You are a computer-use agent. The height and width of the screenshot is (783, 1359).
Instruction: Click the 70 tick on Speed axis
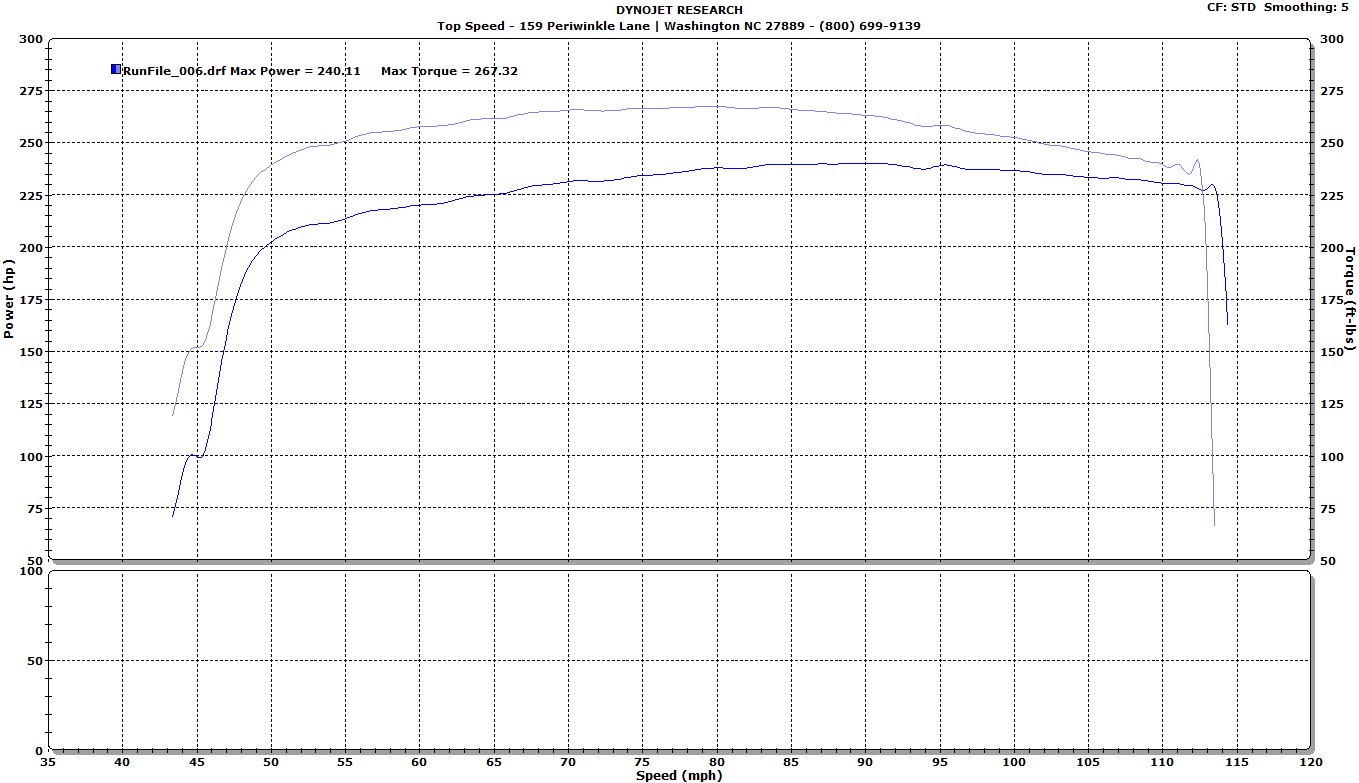[x=568, y=762]
